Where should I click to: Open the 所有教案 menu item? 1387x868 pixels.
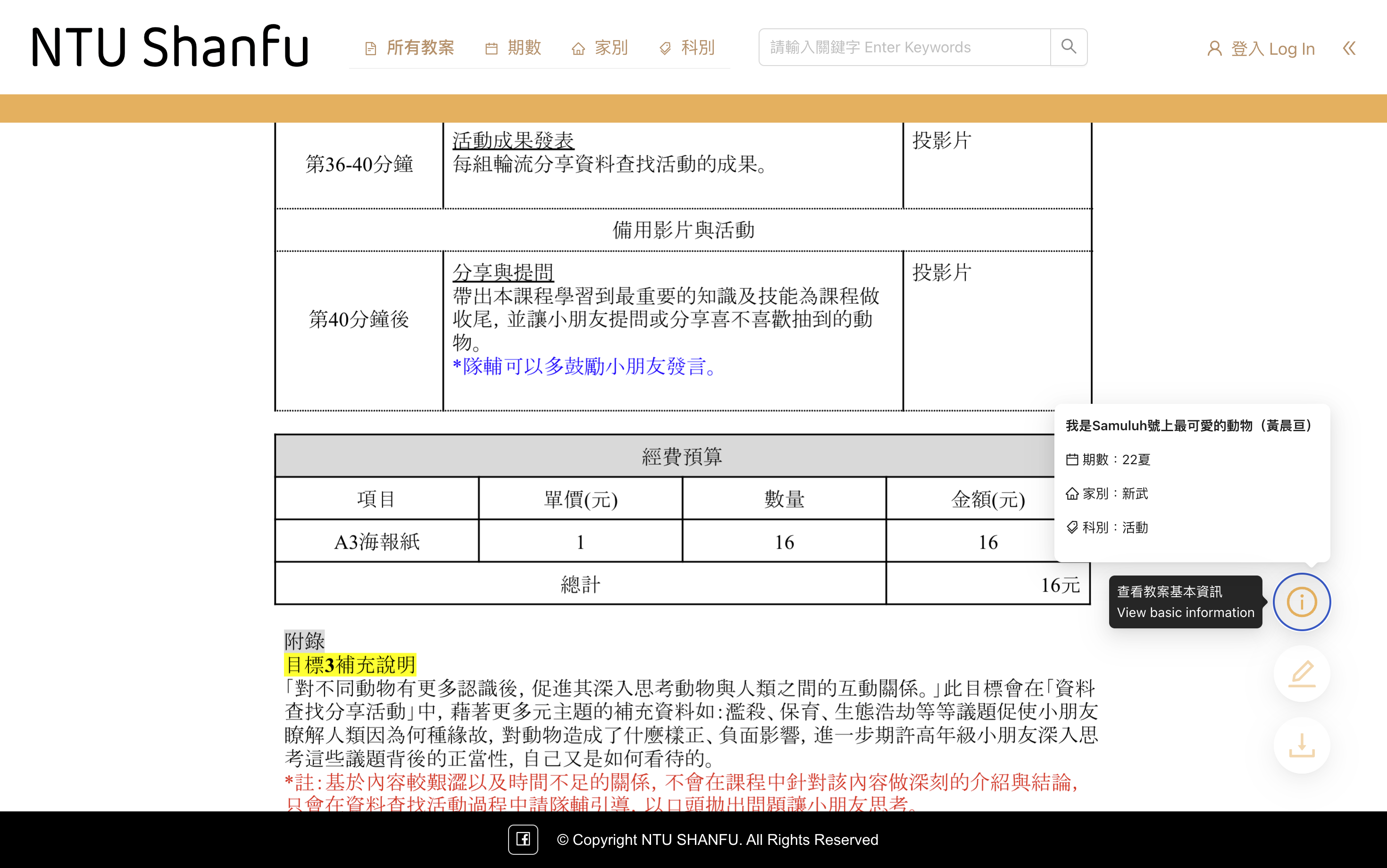[420, 48]
